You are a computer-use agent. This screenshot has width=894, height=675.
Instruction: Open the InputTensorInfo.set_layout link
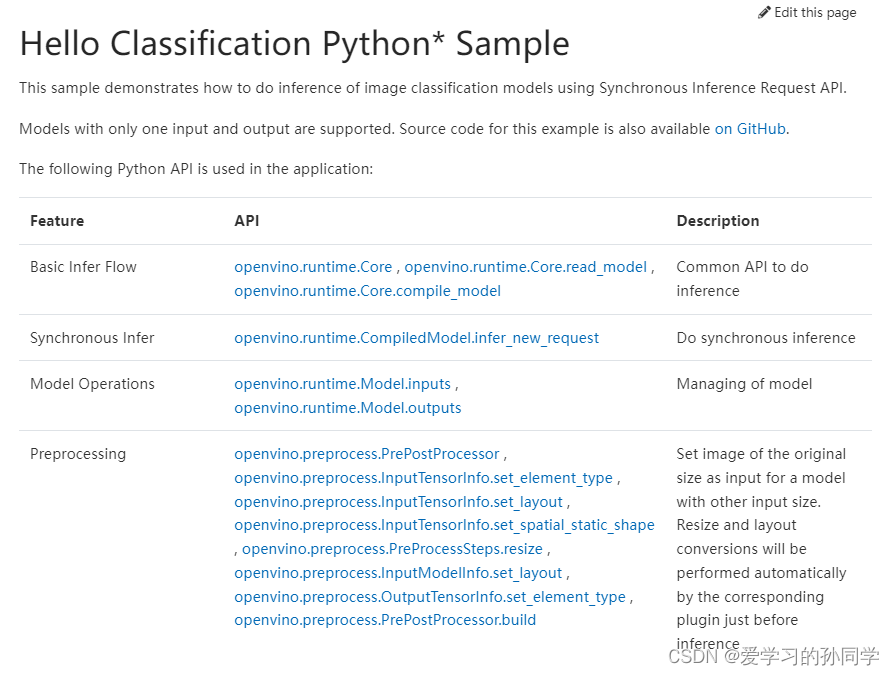pos(398,502)
